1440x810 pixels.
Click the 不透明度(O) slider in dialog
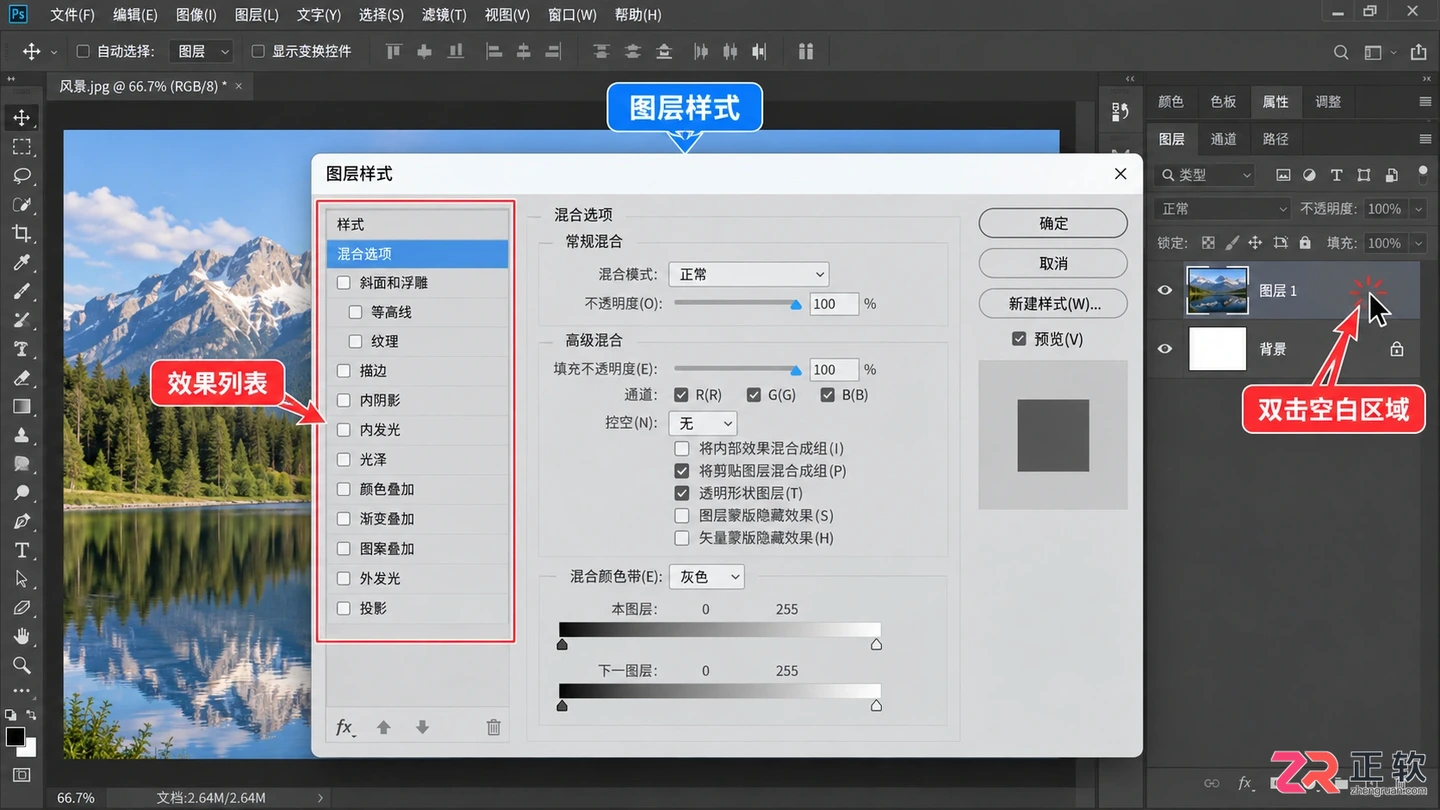click(x=737, y=303)
